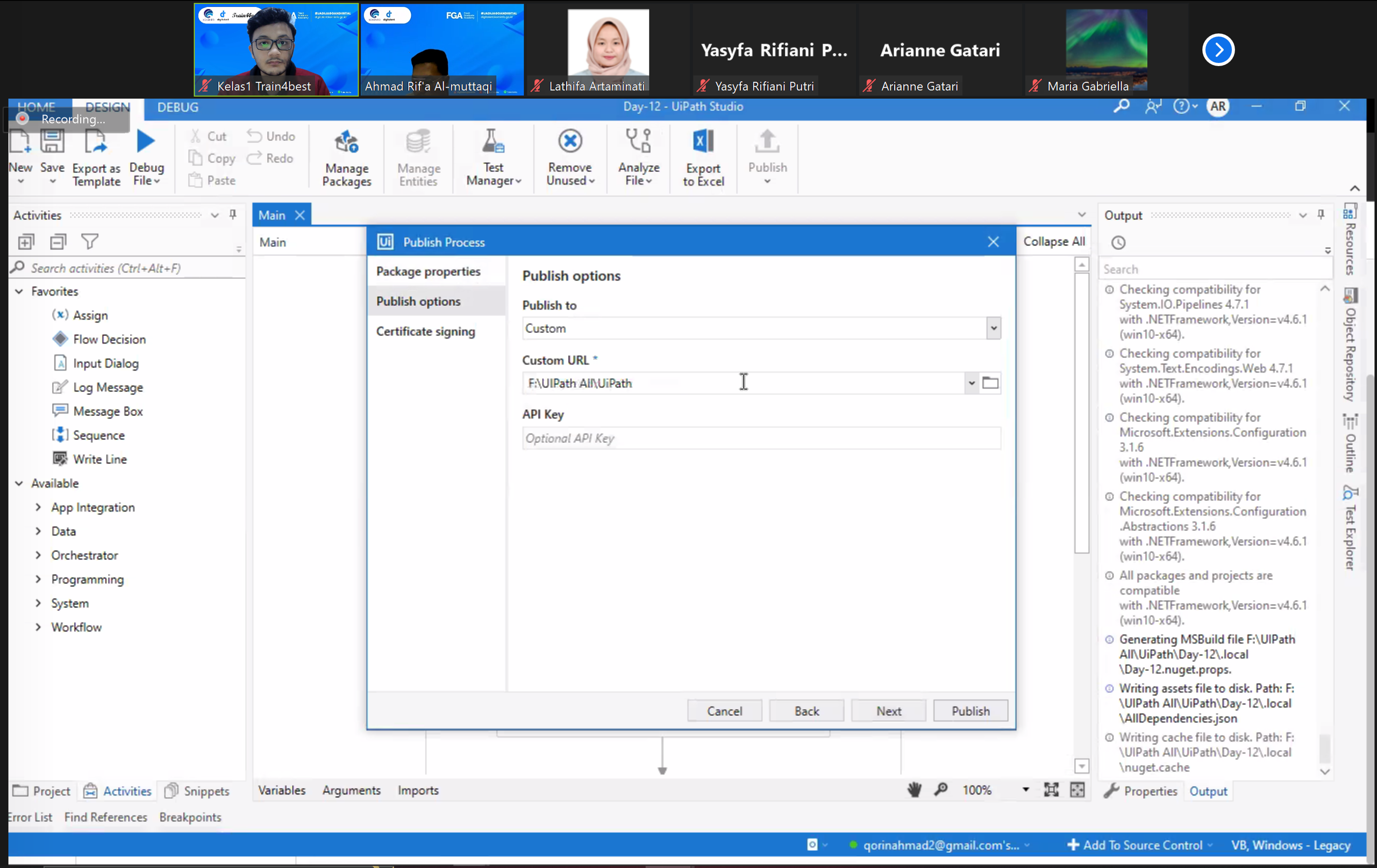
Task: Click the pan hand tool icon
Action: pyautogui.click(x=915, y=790)
